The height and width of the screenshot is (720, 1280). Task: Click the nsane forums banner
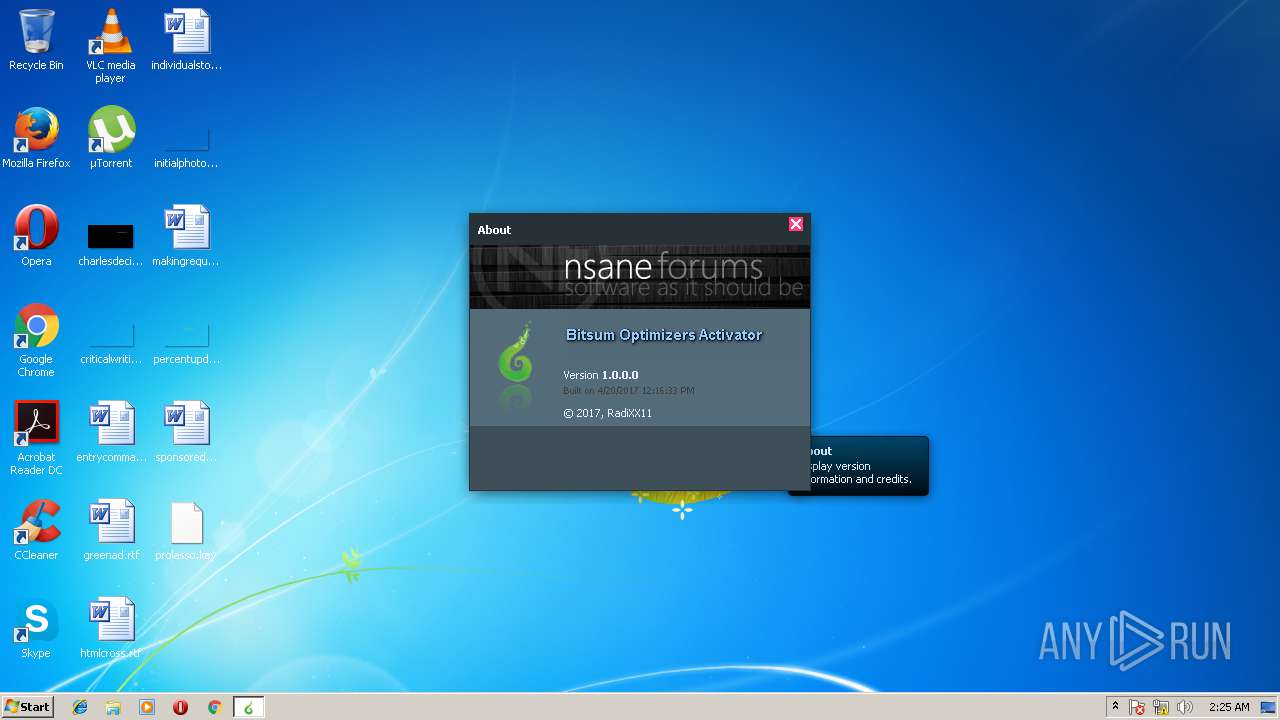(640, 277)
